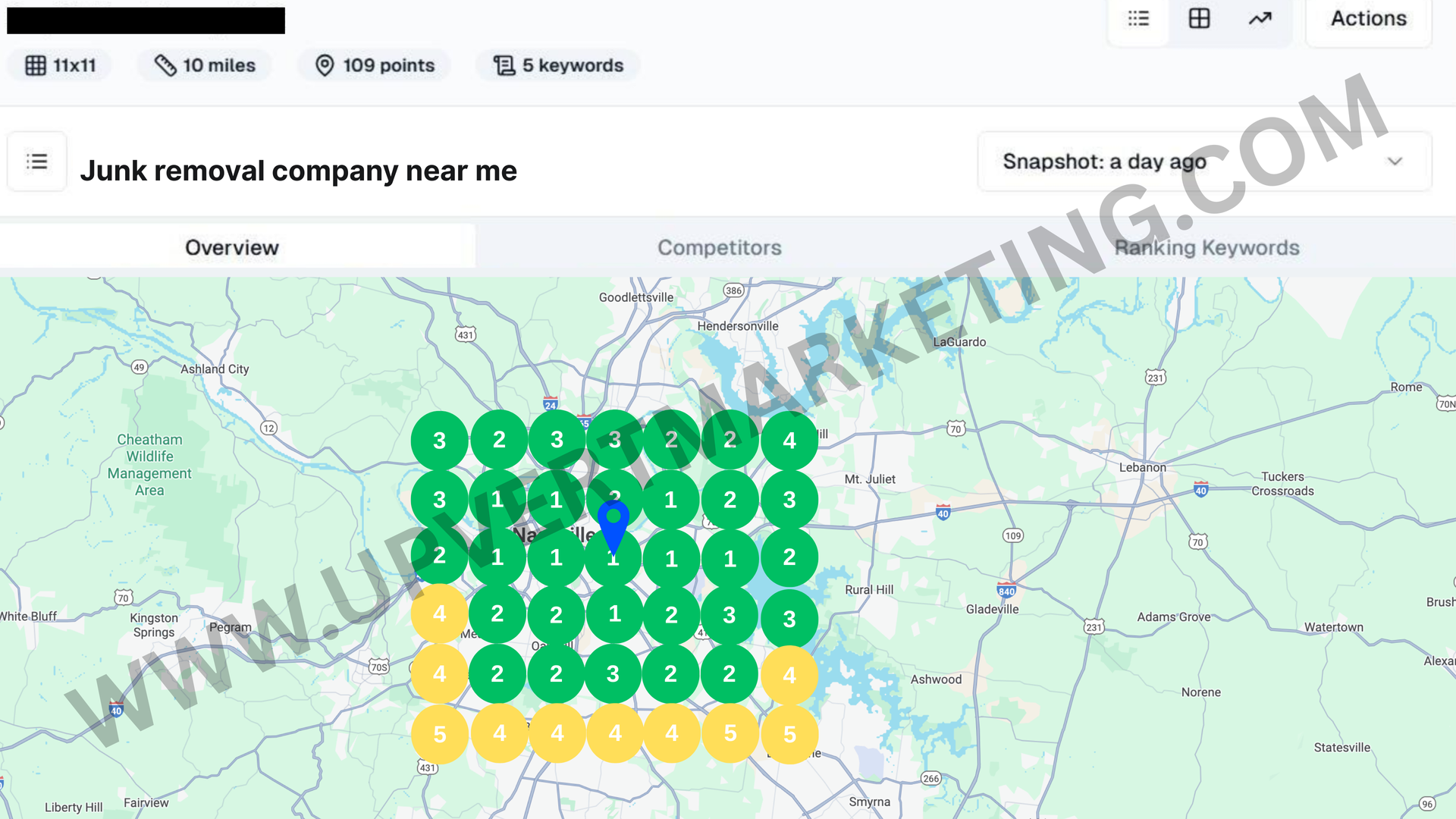Open the Actions menu
Viewport: 1456px width, 819px height.
(1368, 19)
